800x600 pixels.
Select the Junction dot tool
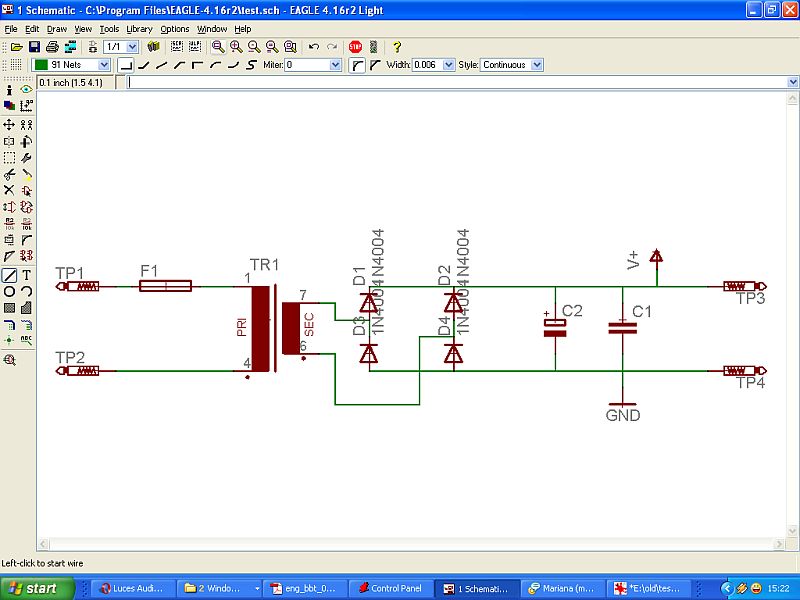click(x=9, y=340)
